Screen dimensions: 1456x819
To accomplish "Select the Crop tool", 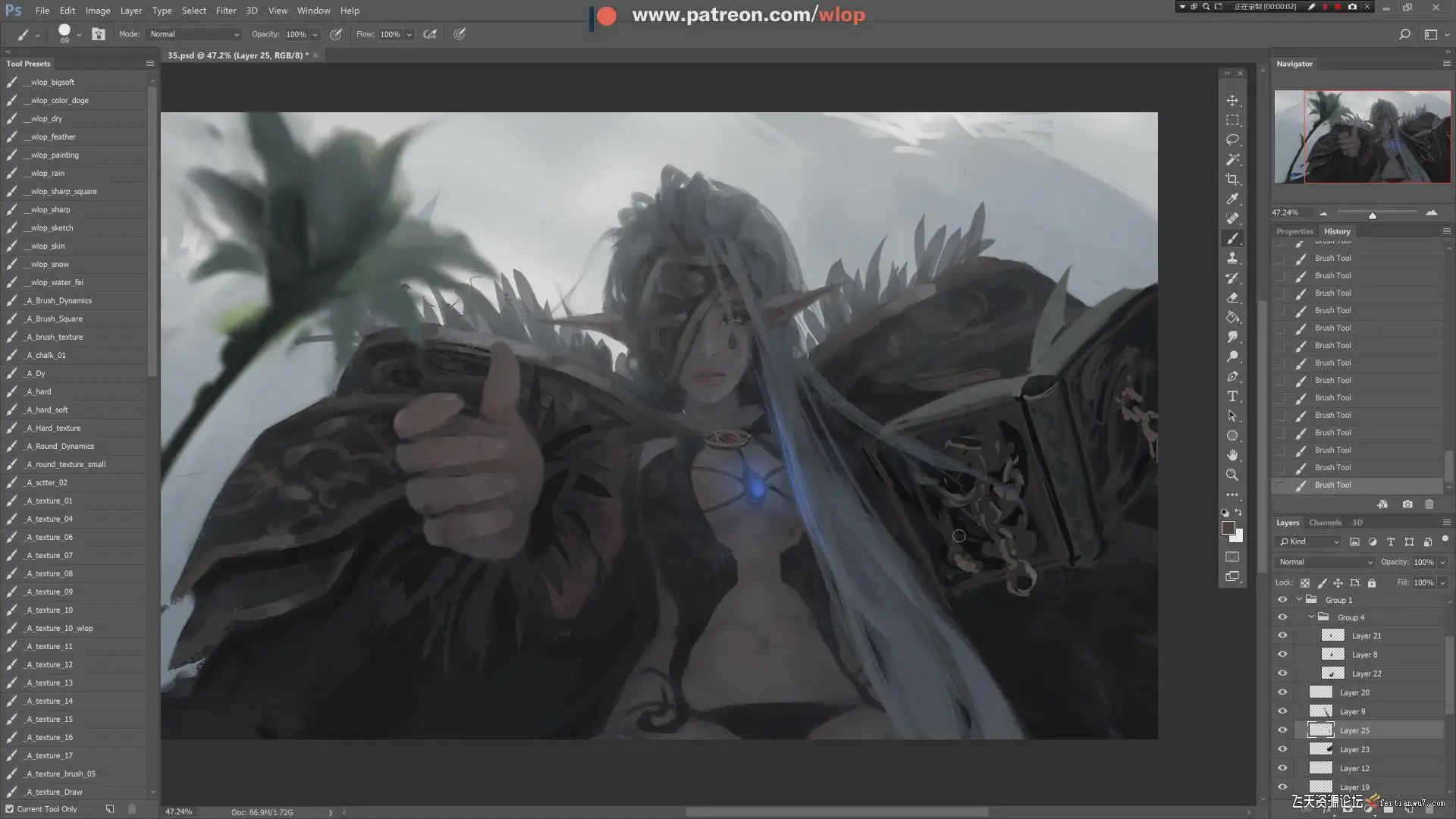I will point(1232,179).
